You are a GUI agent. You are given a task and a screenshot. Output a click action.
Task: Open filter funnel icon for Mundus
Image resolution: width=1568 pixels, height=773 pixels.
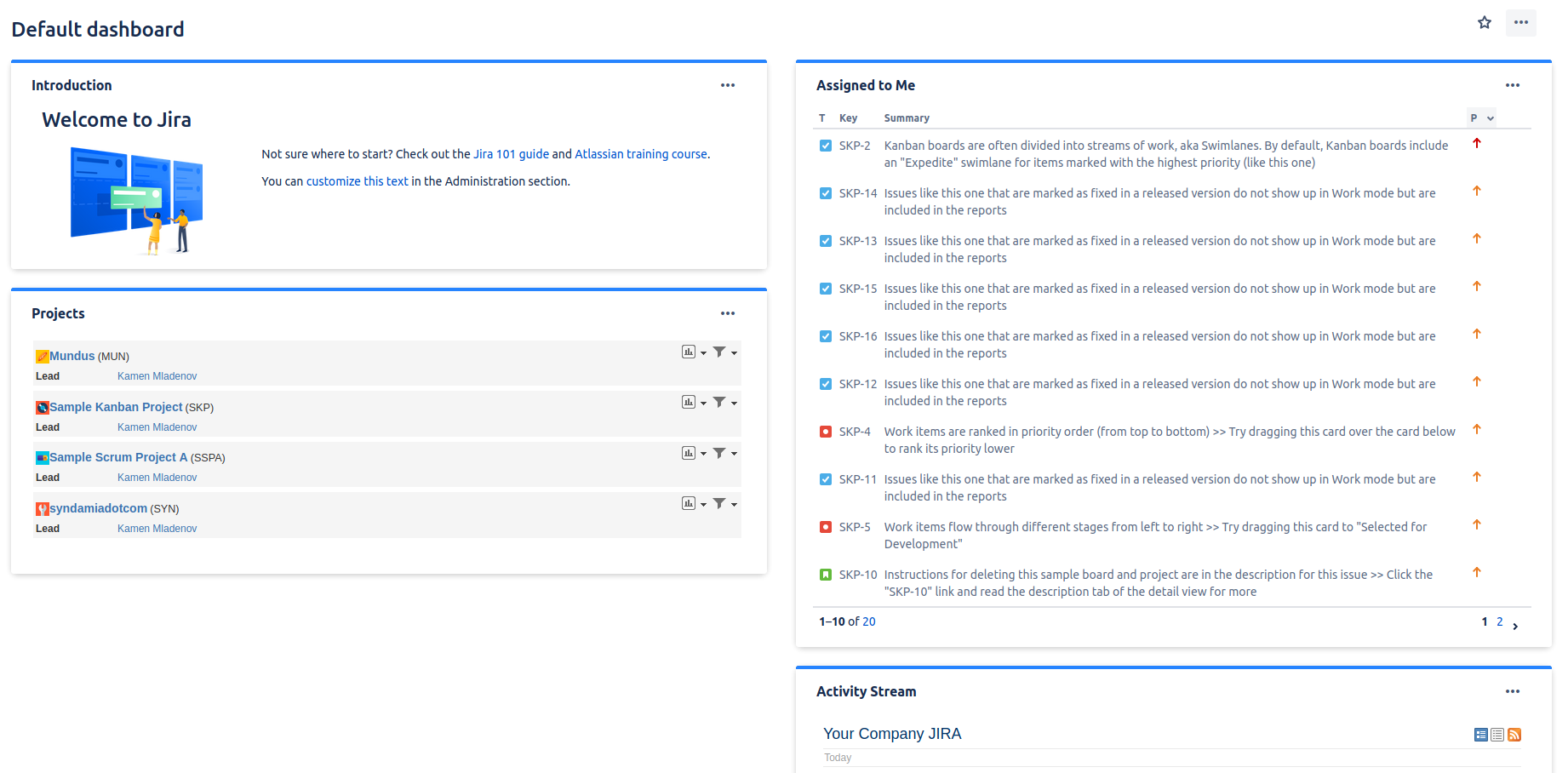[x=719, y=352]
